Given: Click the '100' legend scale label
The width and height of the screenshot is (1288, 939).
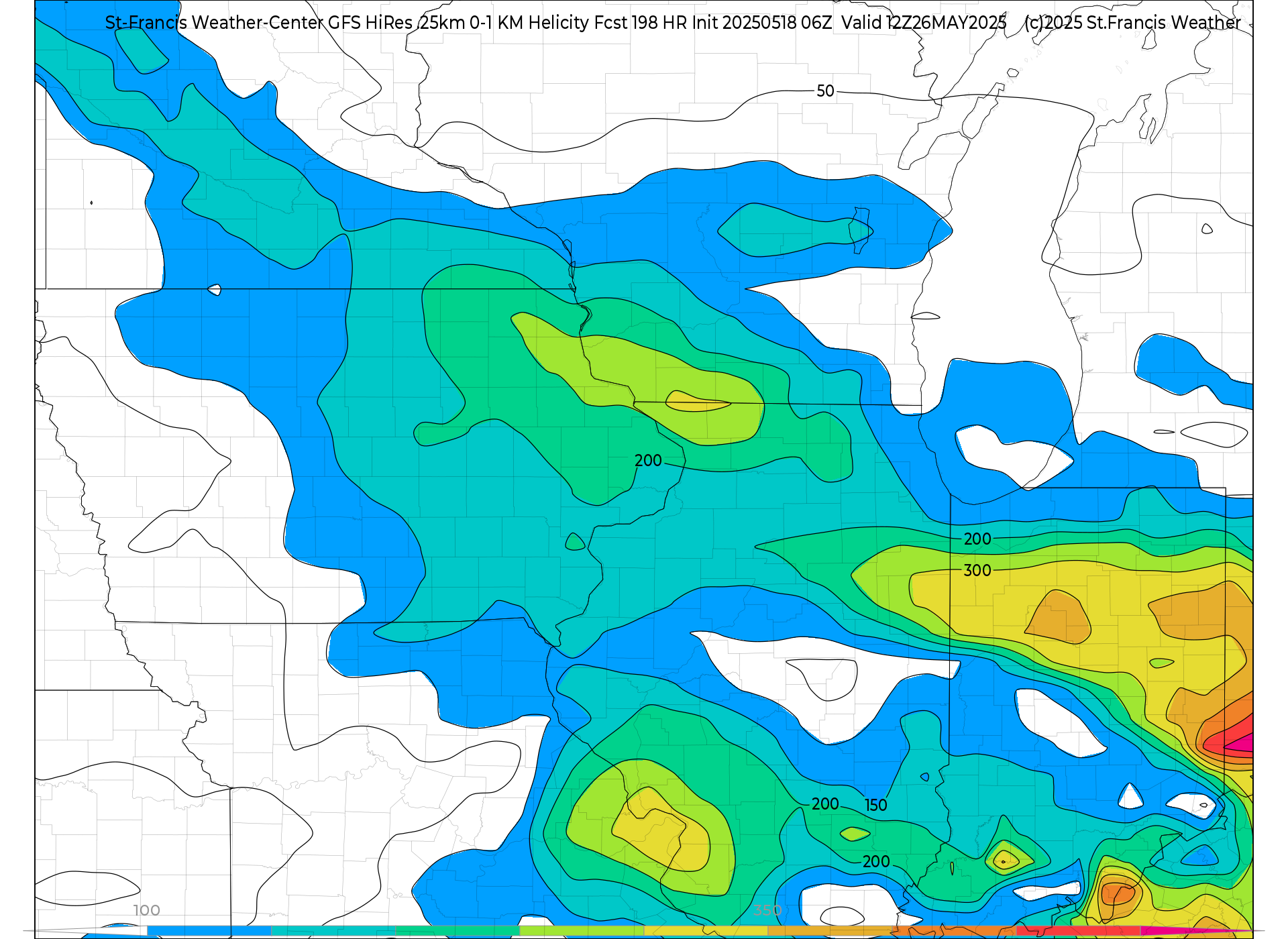Looking at the screenshot, I should click(146, 910).
